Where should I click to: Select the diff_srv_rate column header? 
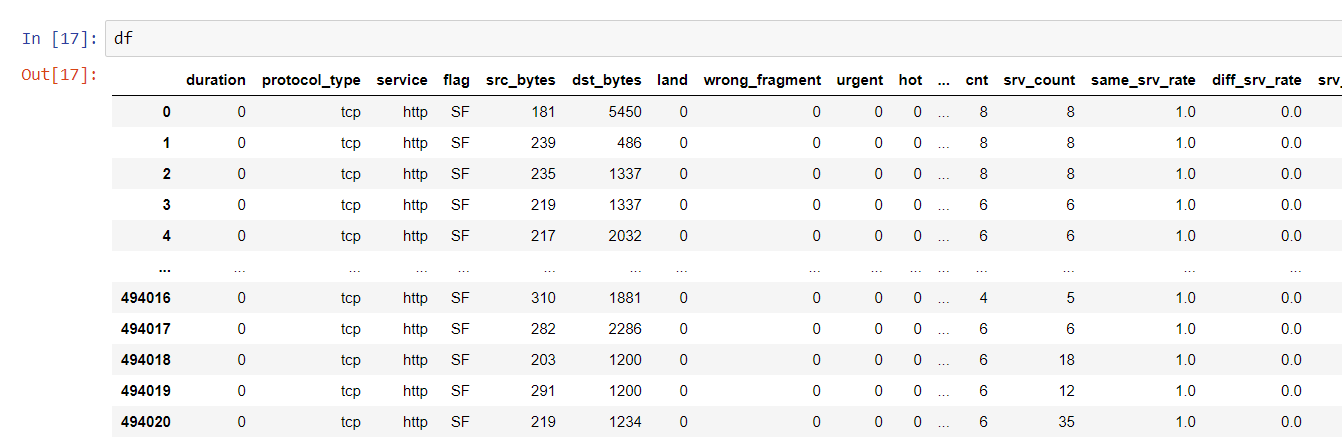(1257, 80)
